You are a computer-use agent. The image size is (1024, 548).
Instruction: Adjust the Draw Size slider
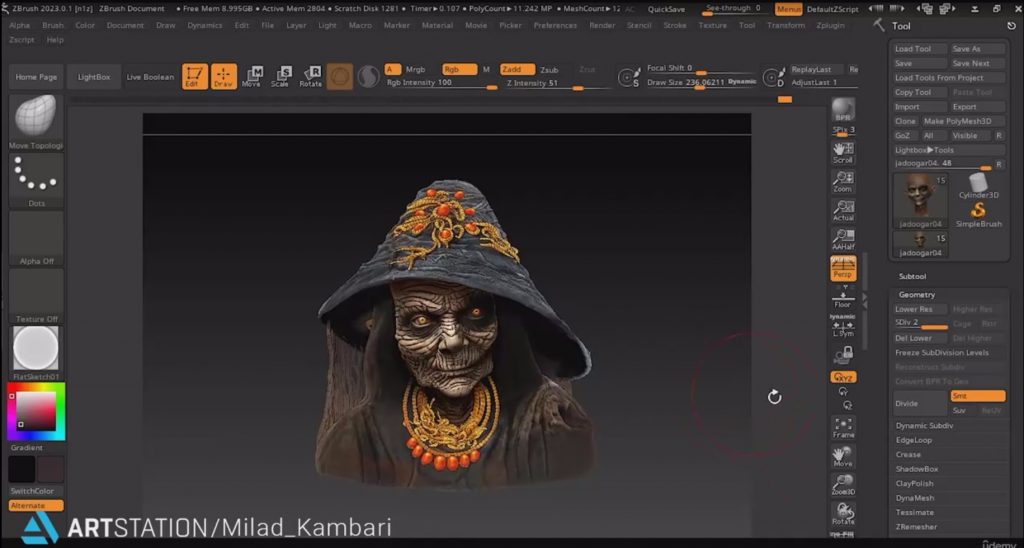[701, 82]
